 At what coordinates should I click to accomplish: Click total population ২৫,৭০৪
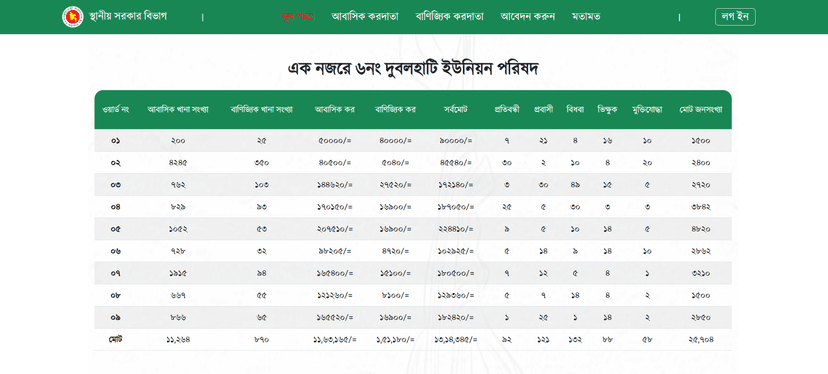[701, 340]
